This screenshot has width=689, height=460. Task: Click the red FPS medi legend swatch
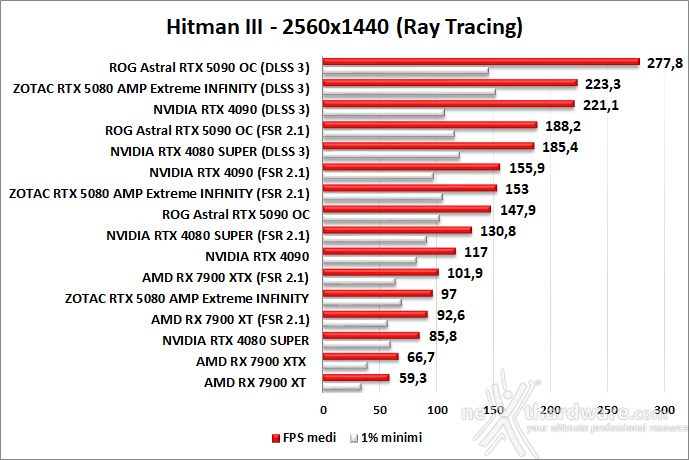276,438
